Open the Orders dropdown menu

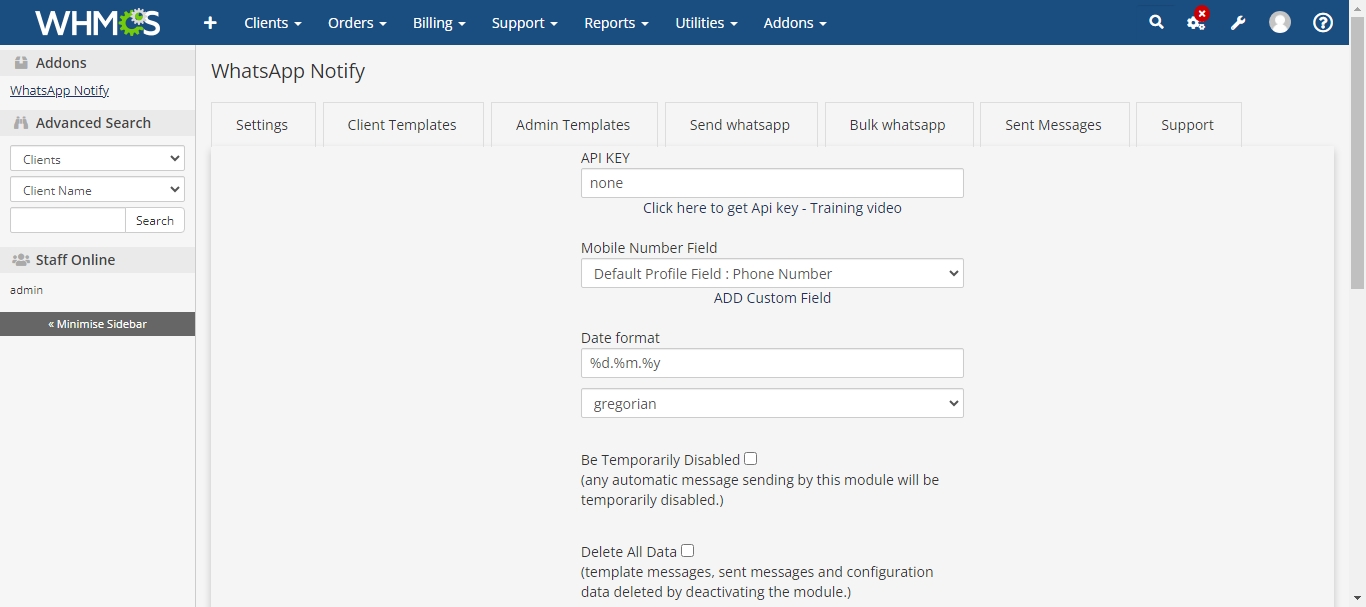click(358, 23)
